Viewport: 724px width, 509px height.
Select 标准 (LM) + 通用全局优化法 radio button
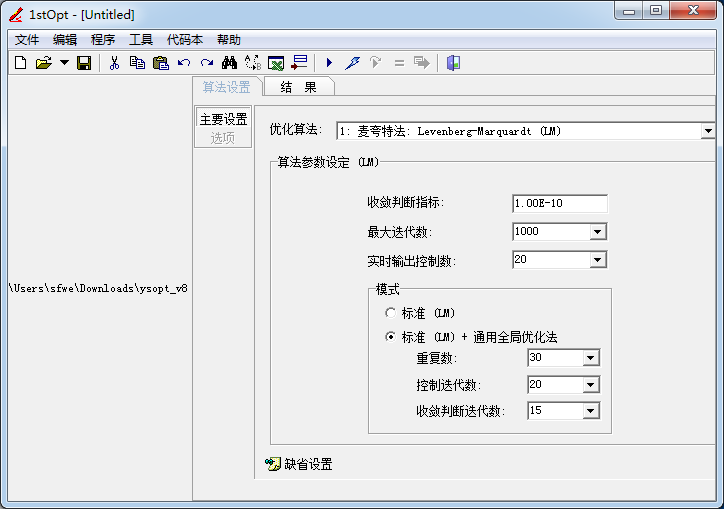pyautogui.click(x=391, y=337)
